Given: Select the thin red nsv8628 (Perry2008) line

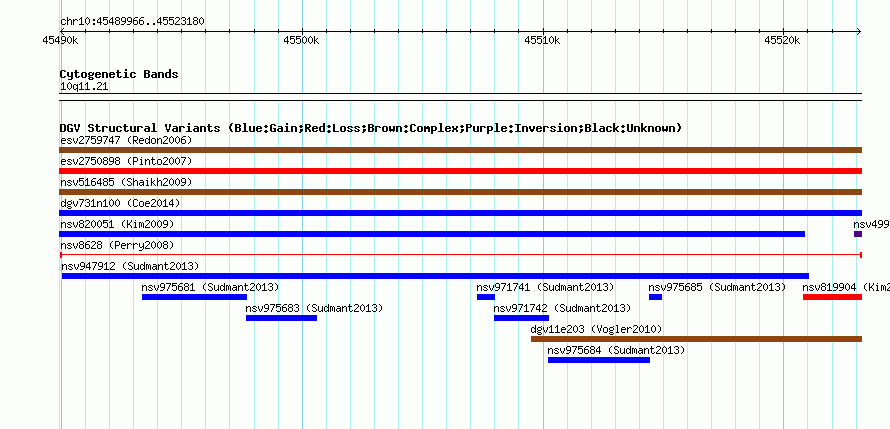Looking at the screenshot, I should [x=460, y=255].
